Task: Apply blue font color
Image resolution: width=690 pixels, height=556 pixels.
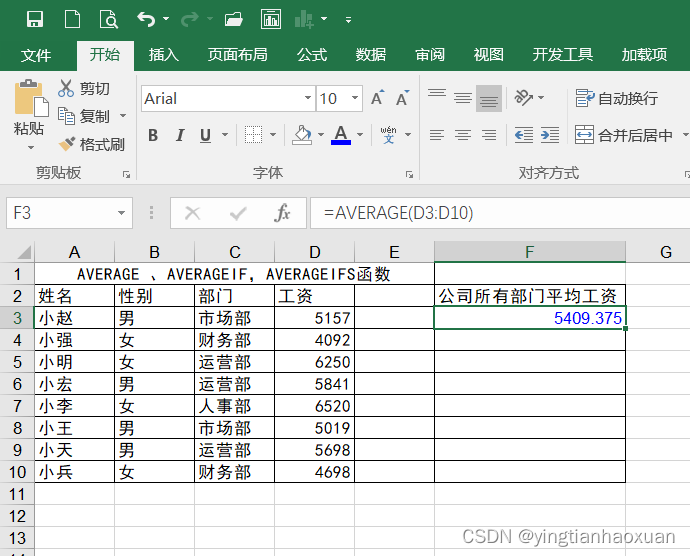Action: (x=341, y=135)
